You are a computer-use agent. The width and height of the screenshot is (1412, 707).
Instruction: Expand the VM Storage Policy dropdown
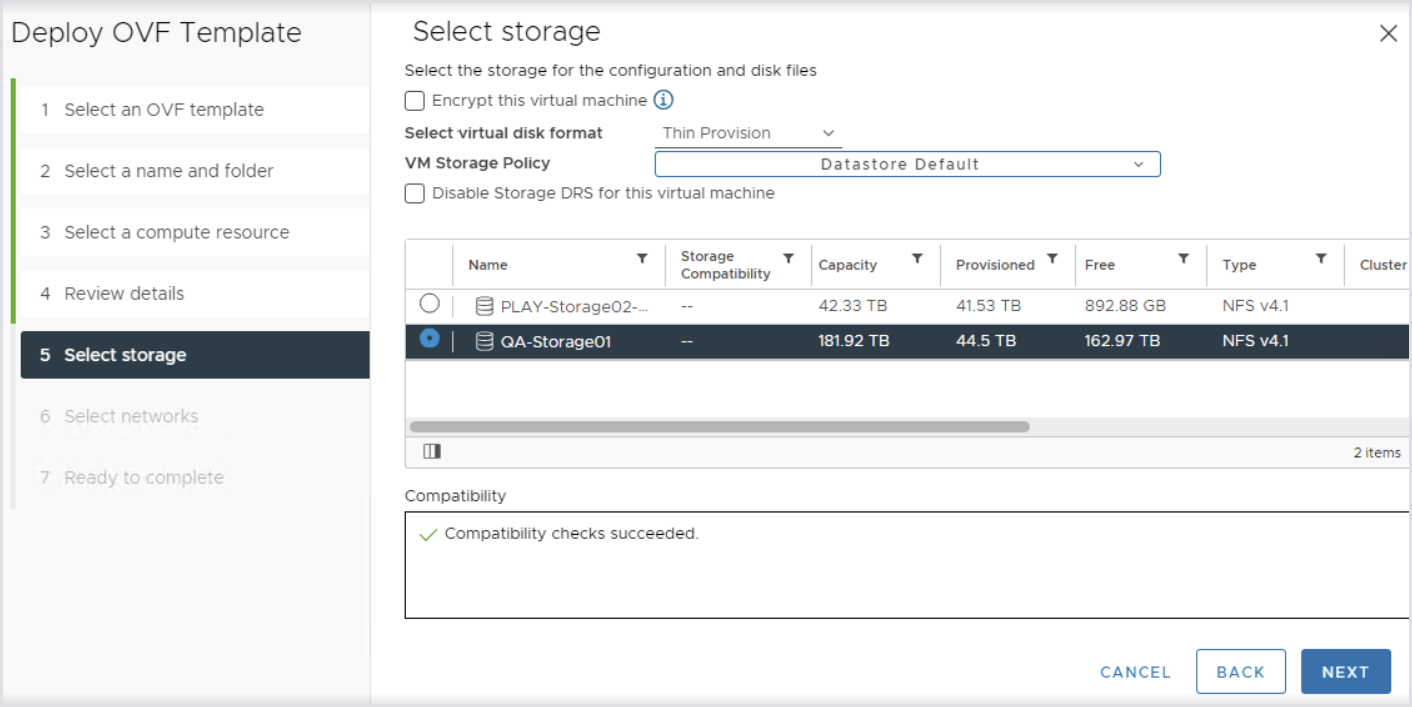tap(907, 164)
